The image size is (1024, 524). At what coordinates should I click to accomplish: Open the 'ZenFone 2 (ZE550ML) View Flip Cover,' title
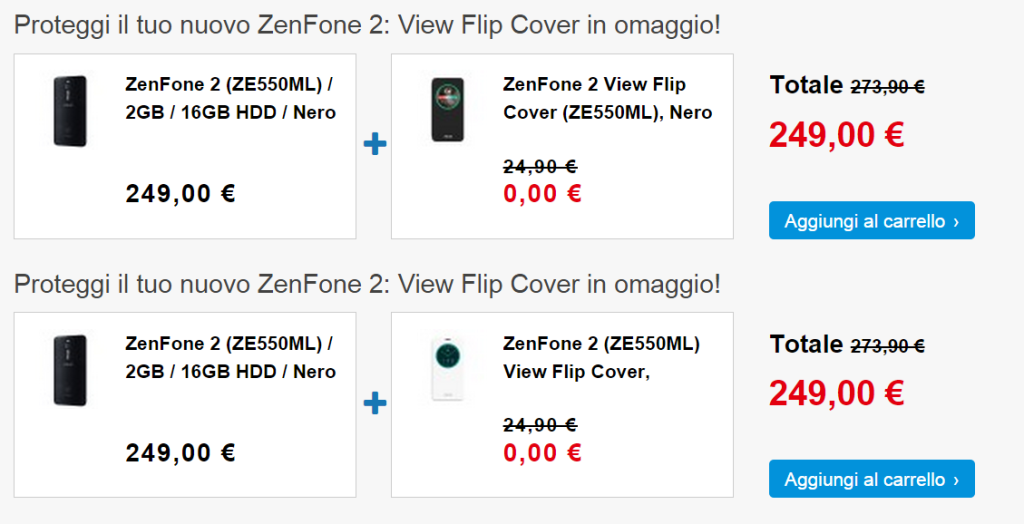tap(601, 357)
